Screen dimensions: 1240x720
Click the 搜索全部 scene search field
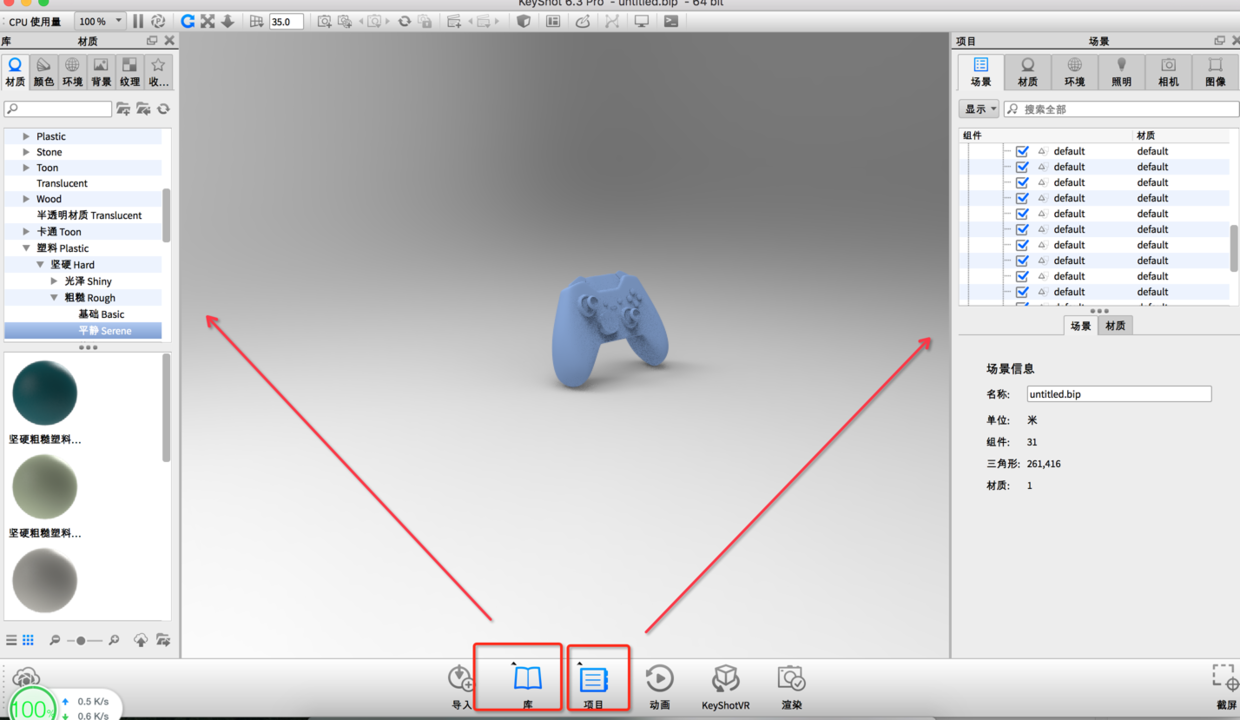1120,109
